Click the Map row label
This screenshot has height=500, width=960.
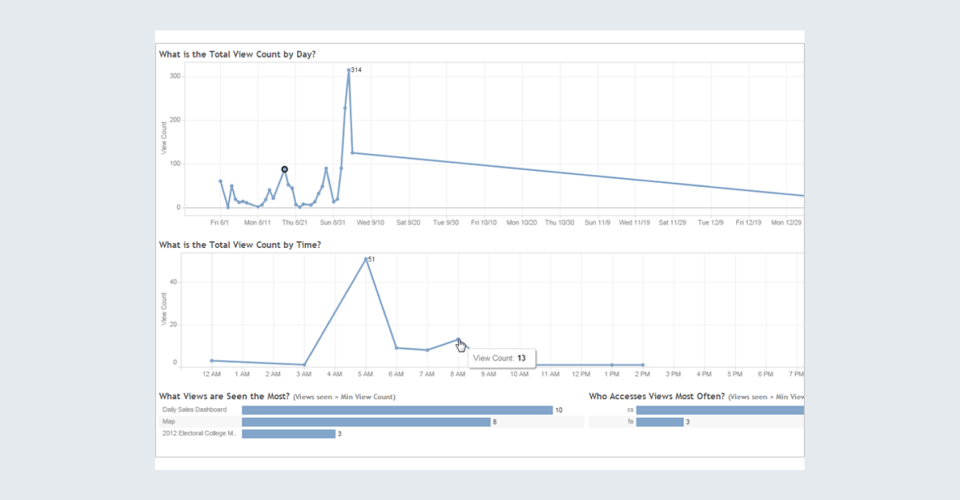[169, 422]
